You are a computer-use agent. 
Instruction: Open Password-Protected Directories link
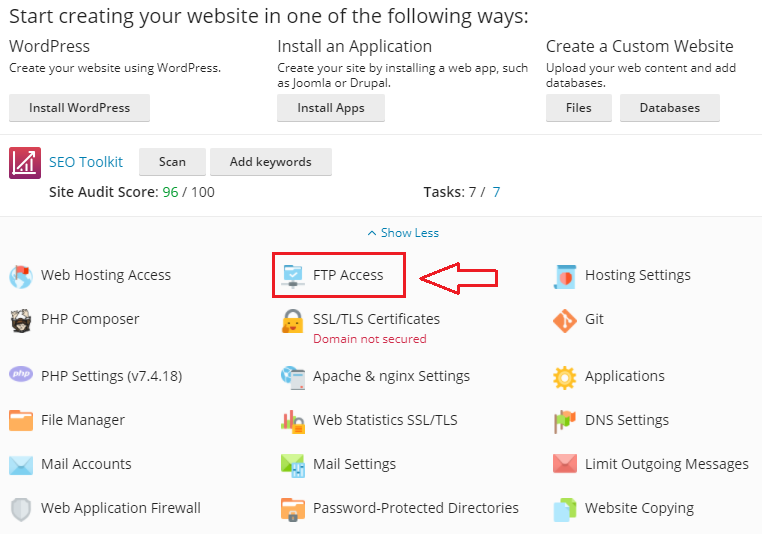416,508
